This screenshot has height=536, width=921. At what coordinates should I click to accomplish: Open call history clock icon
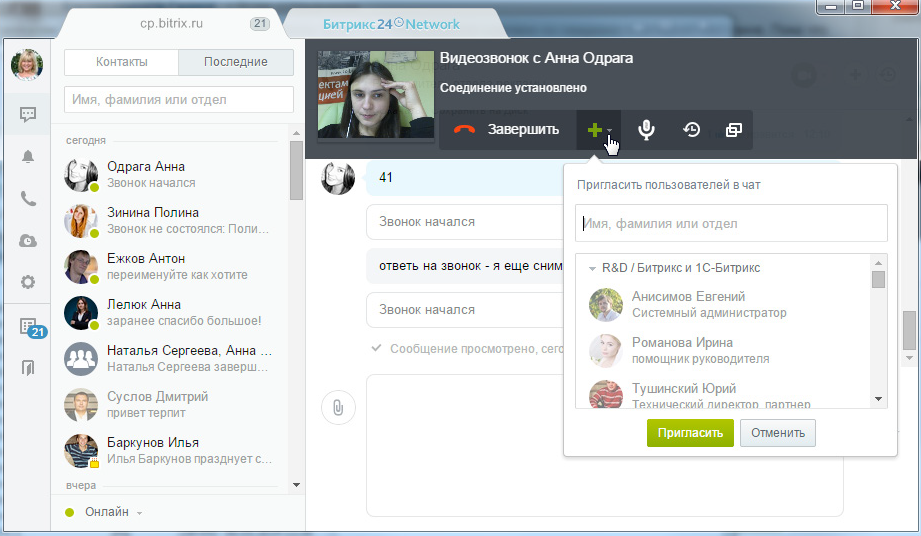(691, 130)
